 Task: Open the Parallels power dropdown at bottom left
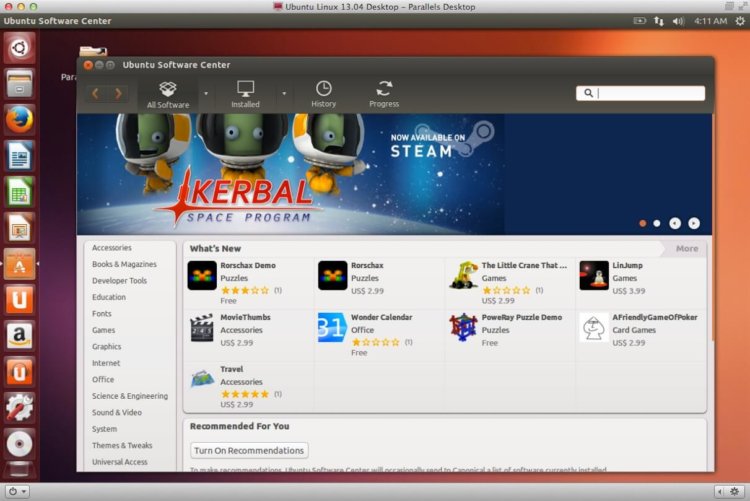tap(17, 491)
